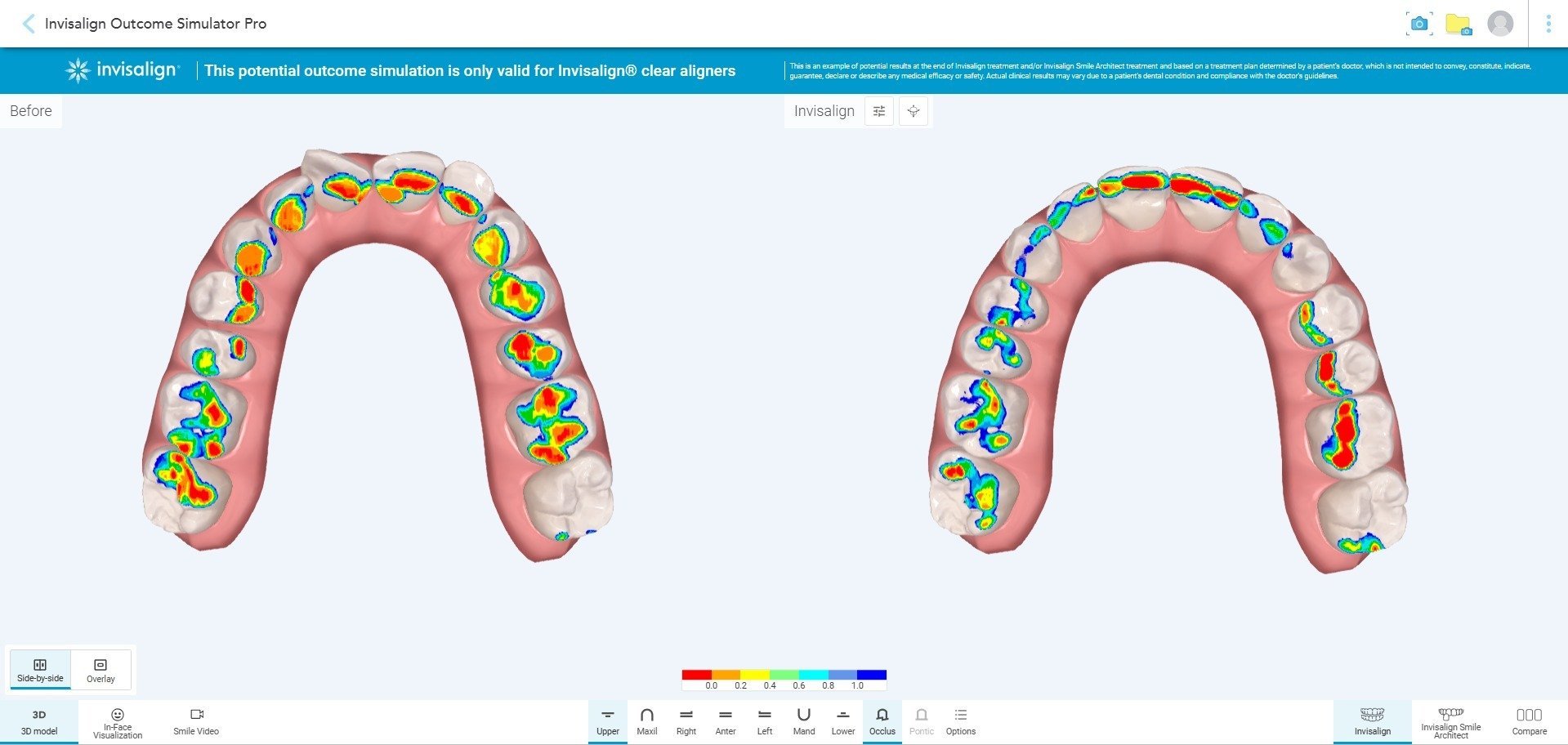Select the Lower jaw view
Image resolution: width=1568 pixels, height=745 pixels.
click(843, 722)
